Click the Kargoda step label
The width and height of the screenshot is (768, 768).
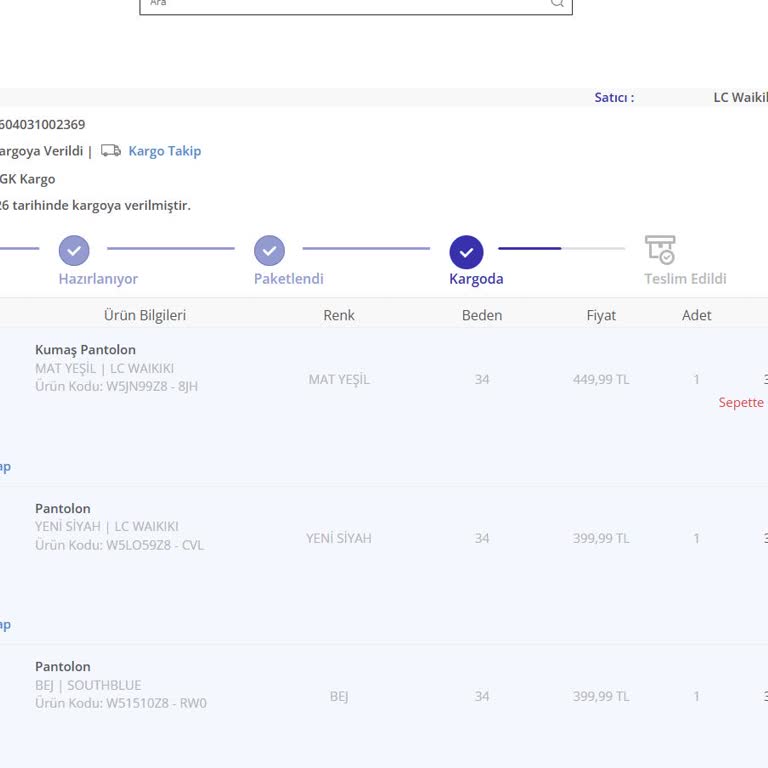tap(476, 279)
